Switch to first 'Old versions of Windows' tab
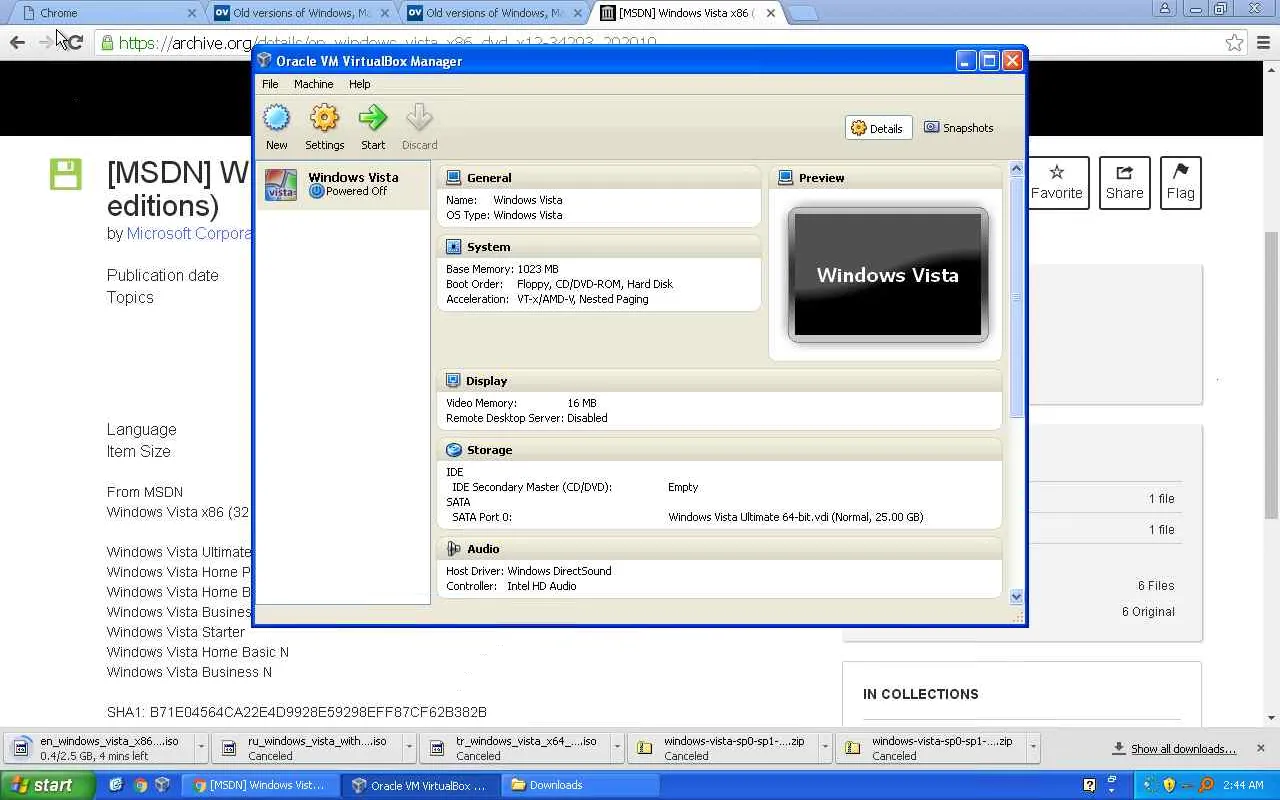 coord(302,13)
